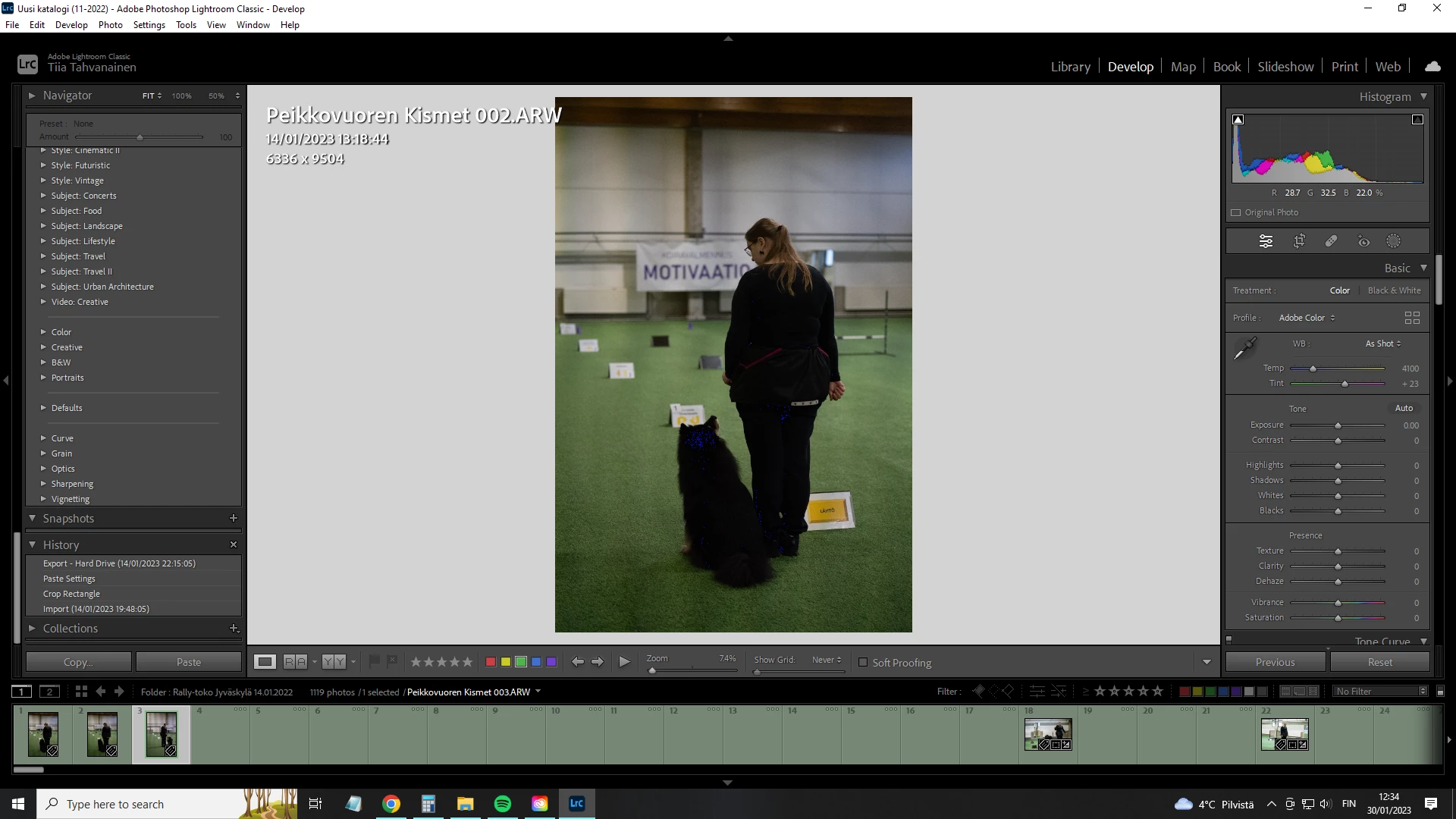Select the Healing tool icon
Image resolution: width=1456 pixels, height=819 pixels.
point(1331,241)
